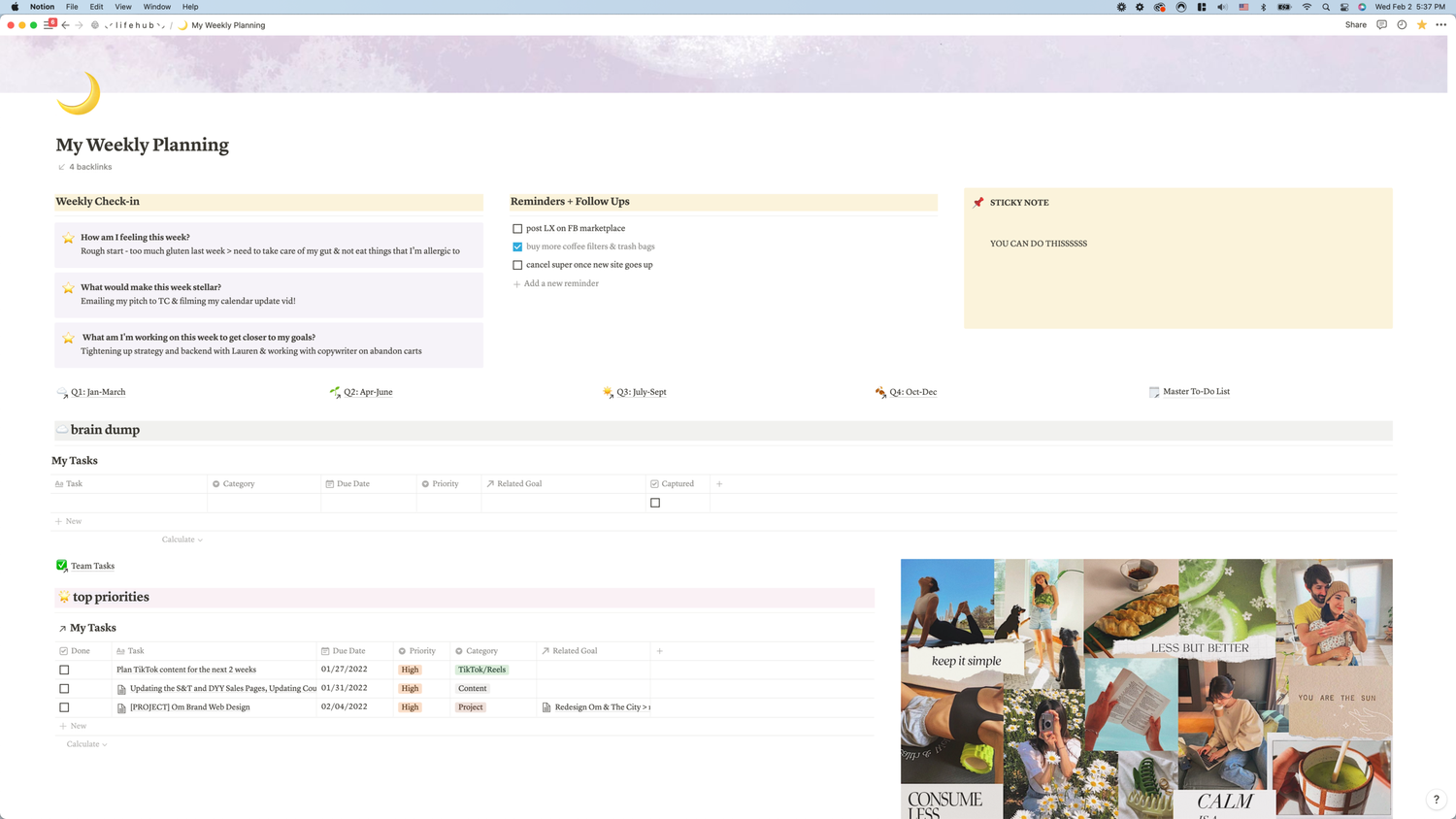Screen dimensions: 1456x819
Task: Click the help question mark button
Action: [x=1436, y=799]
